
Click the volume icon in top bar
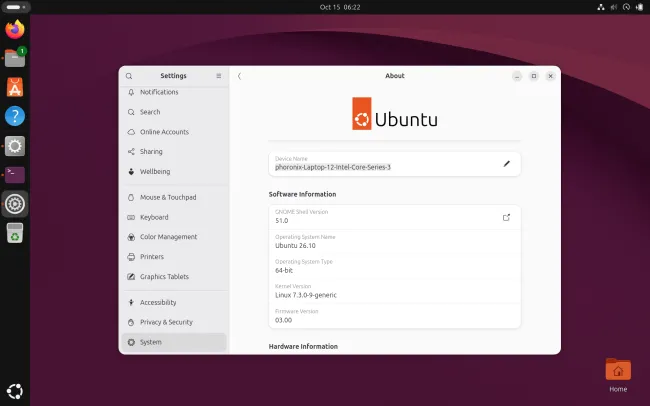click(614, 7)
